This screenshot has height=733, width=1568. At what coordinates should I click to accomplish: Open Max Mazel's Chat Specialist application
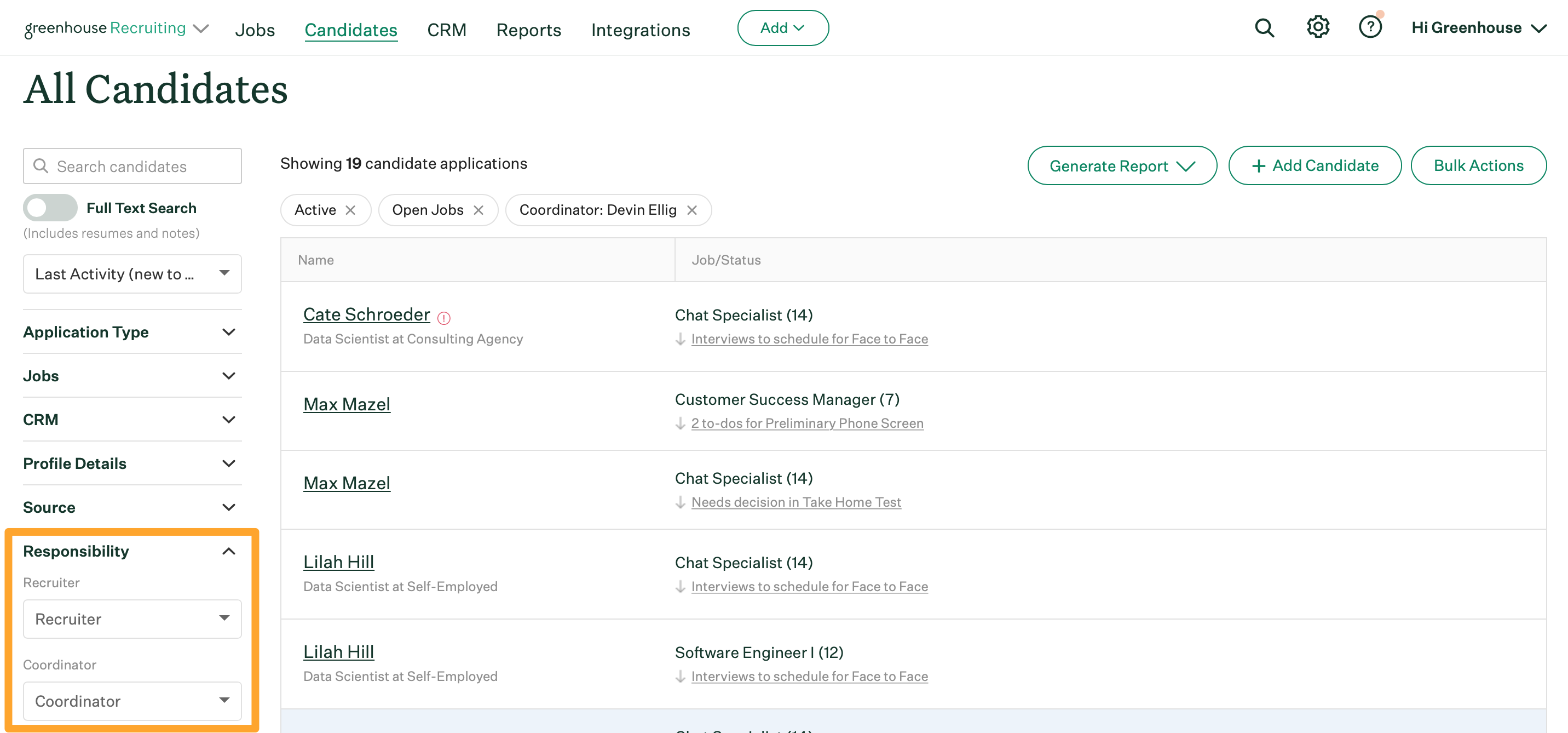pyautogui.click(x=347, y=483)
